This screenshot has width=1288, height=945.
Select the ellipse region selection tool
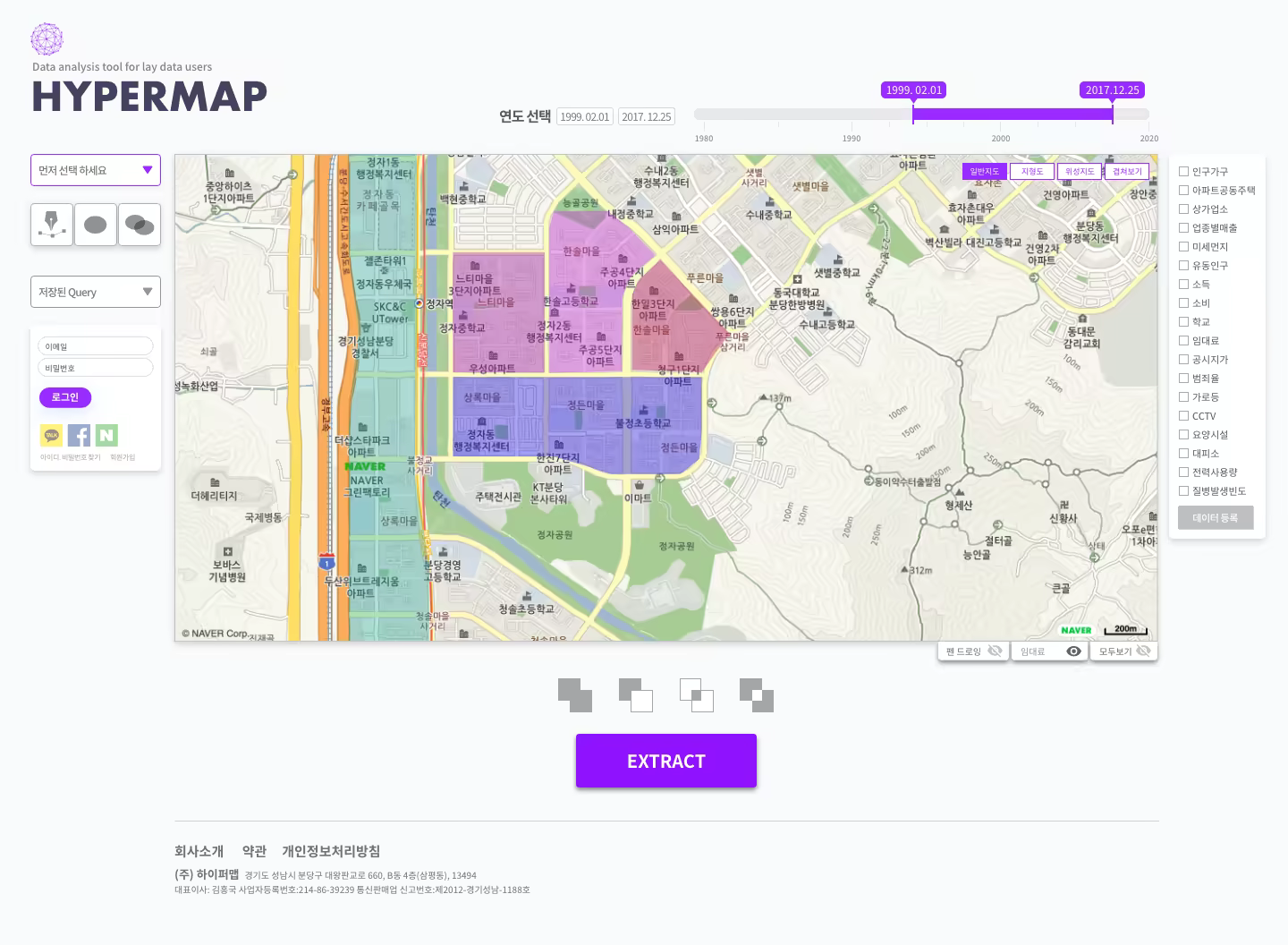point(96,225)
